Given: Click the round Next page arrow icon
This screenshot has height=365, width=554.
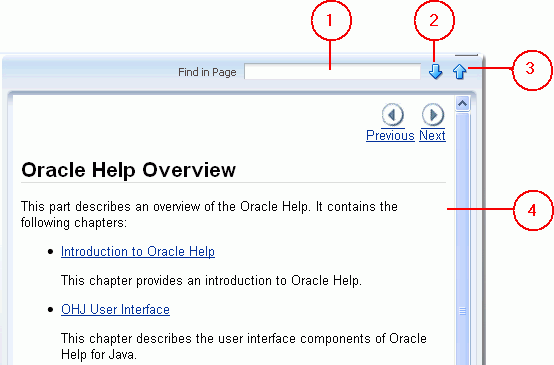Looking at the screenshot, I should click(x=433, y=115).
